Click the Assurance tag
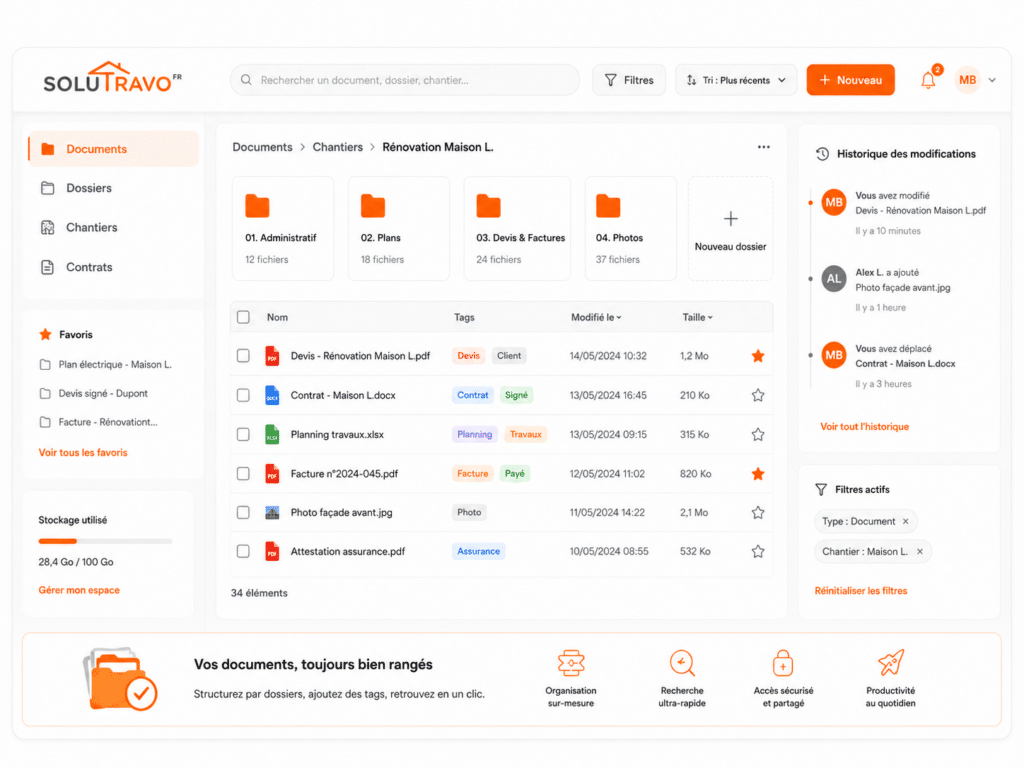This screenshot has width=1024, height=768. coord(478,551)
